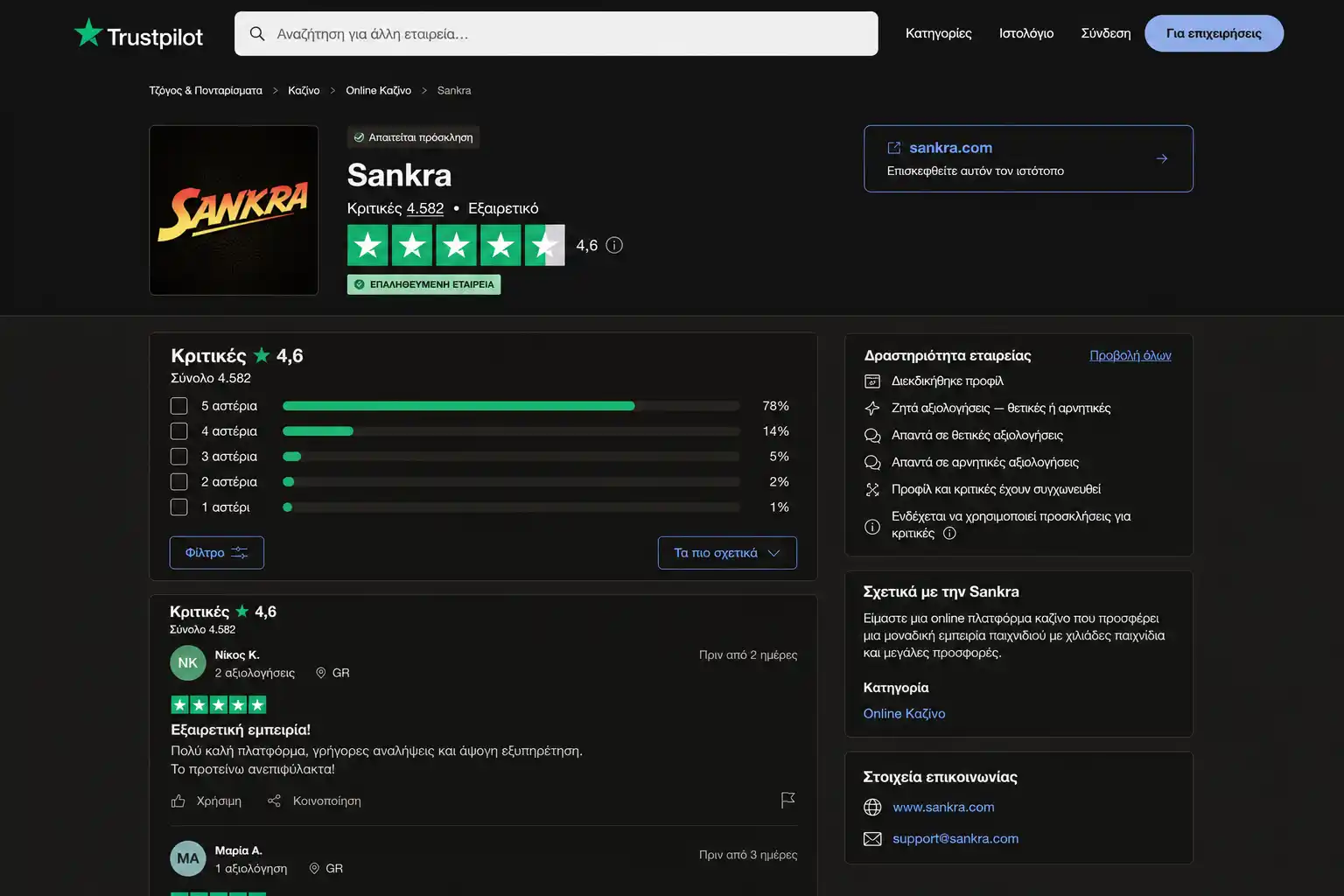This screenshot has height=896, width=1344.
Task: Check the 3 αστέρια filter box
Action: tap(179, 457)
